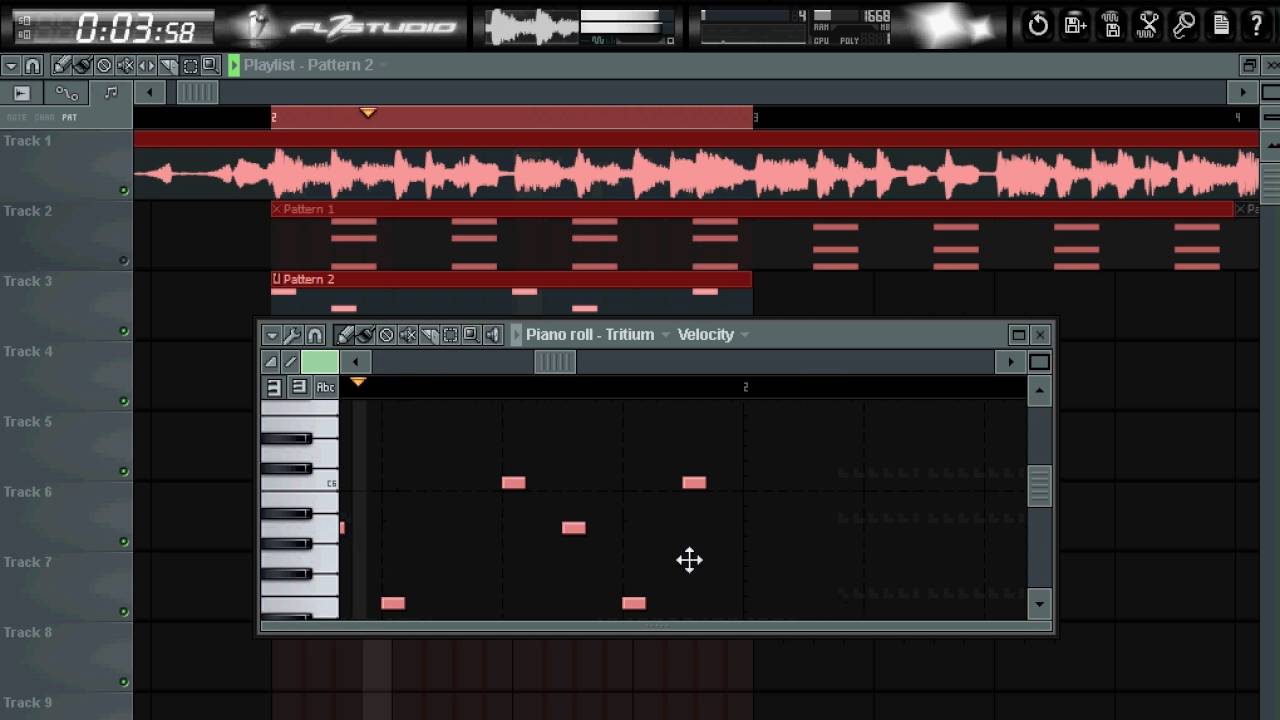
Task: Select the Piano roll pencil draw tool
Action: pos(344,335)
